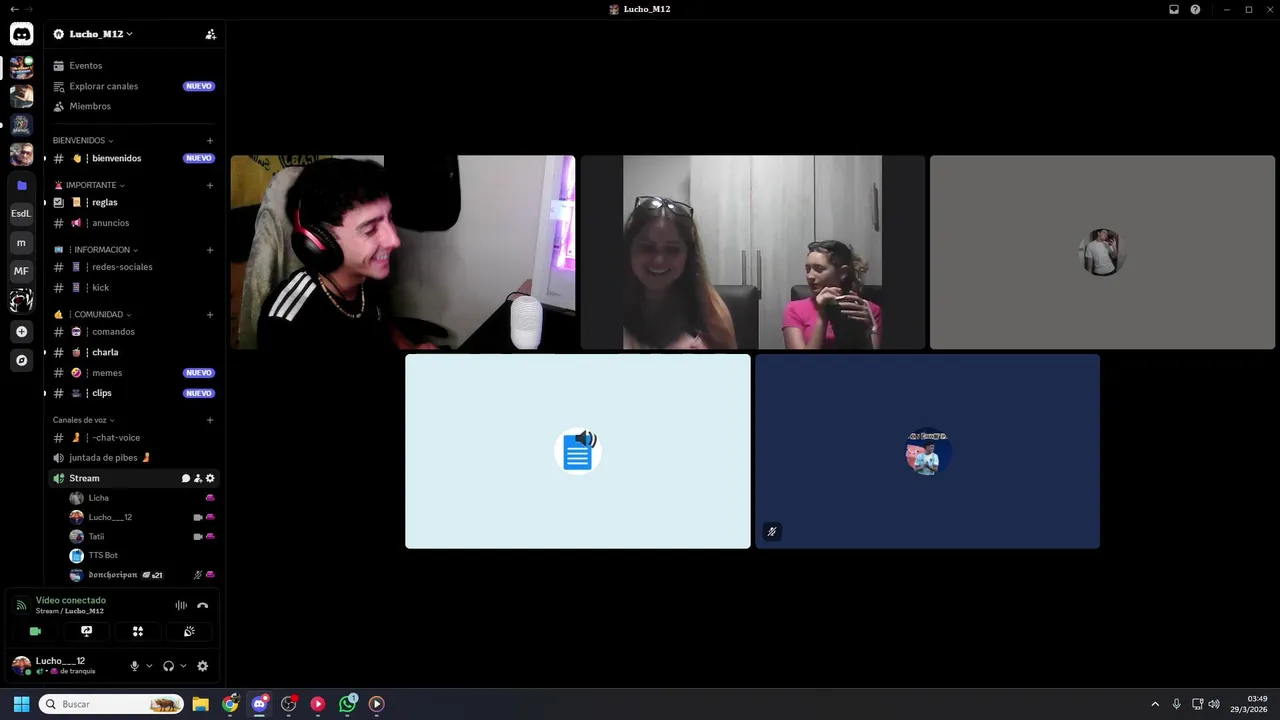1280x720 pixels.
Task: Create channel in INFORMACION category
Action: (x=210, y=250)
